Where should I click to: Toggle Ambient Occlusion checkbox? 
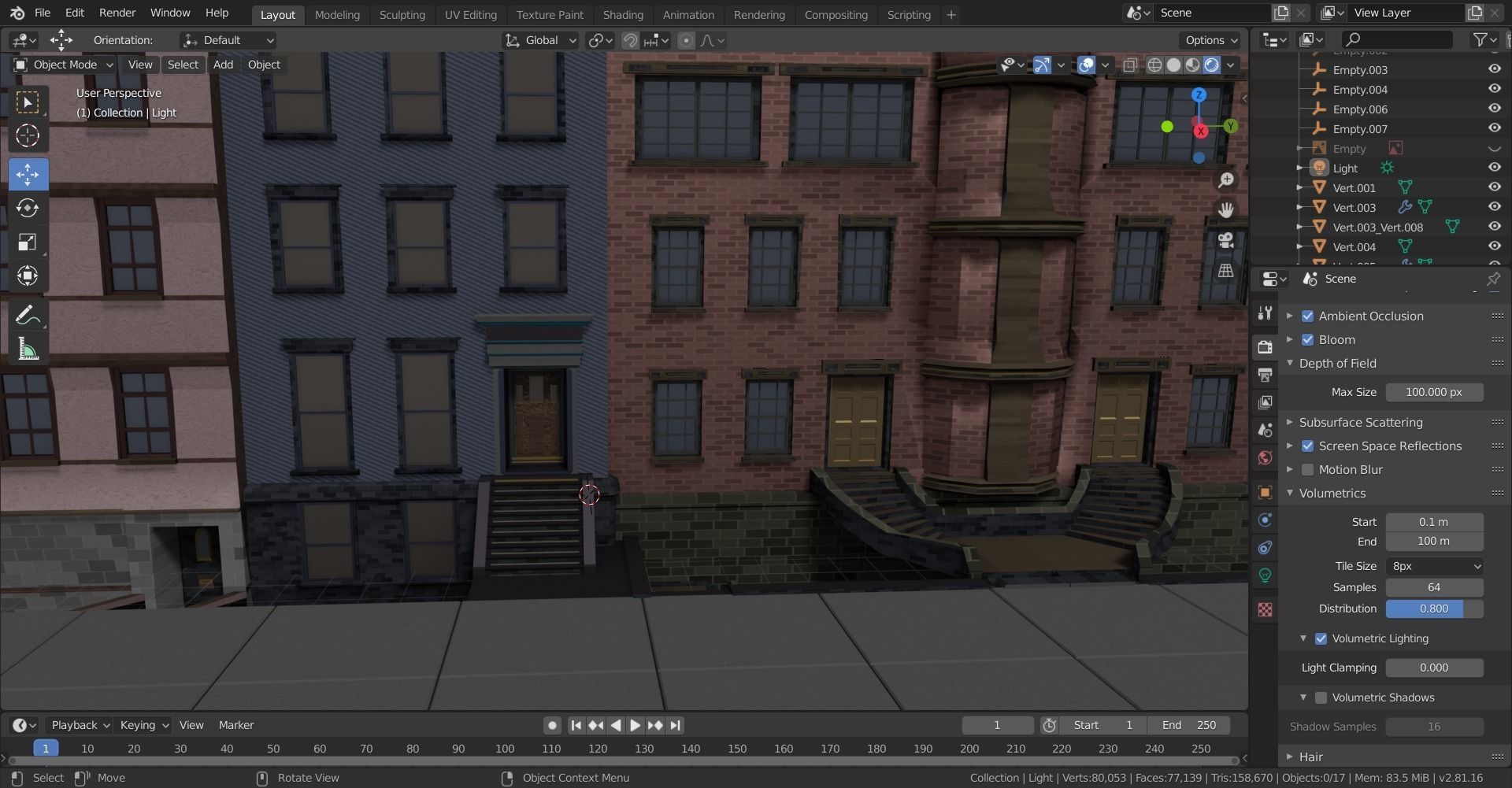pos(1307,316)
